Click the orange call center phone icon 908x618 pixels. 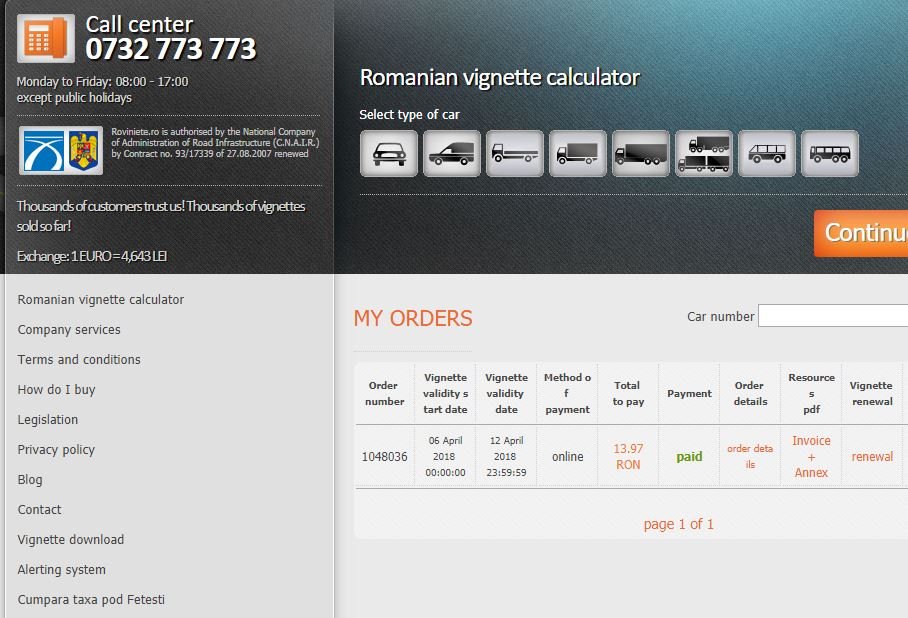click(45, 38)
